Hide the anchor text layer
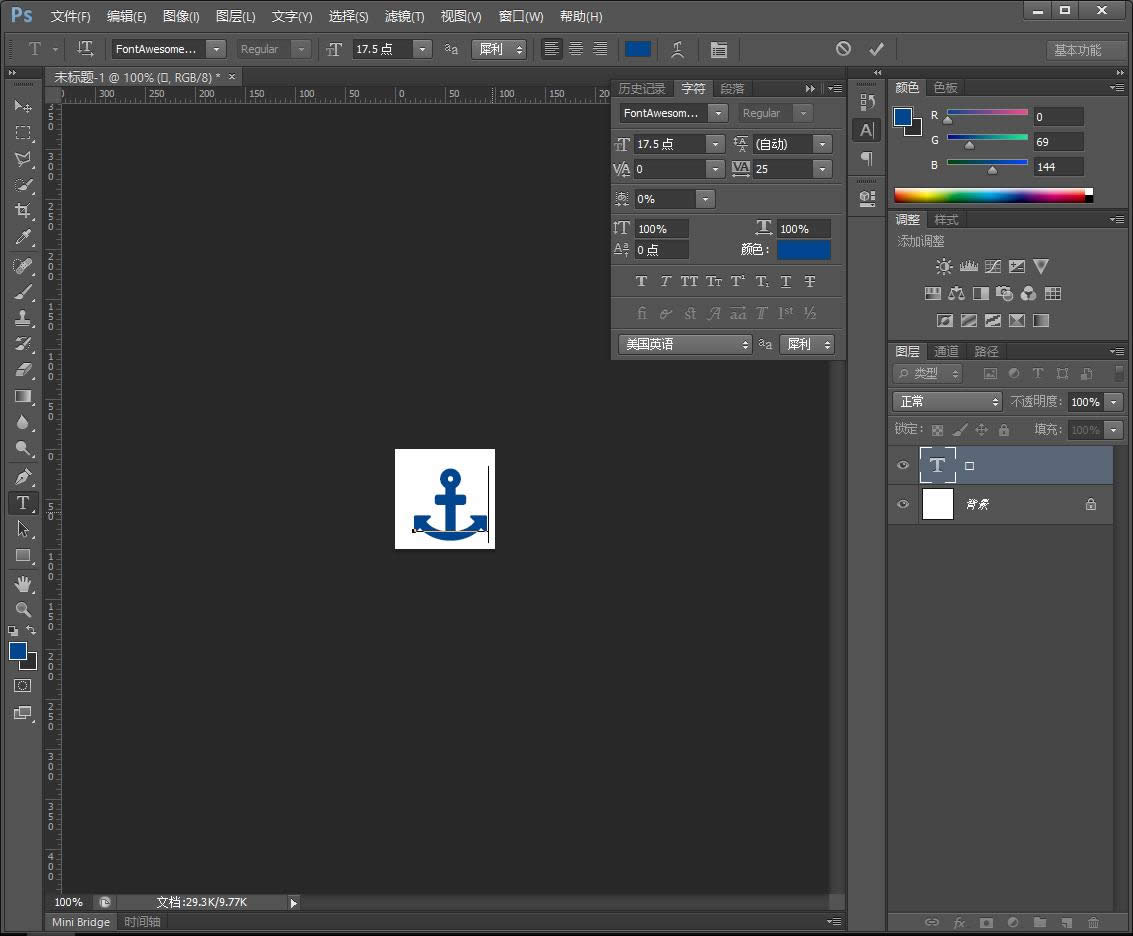Image resolution: width=1133 pixels, height=936 pixels. click(x=903, y=465)
